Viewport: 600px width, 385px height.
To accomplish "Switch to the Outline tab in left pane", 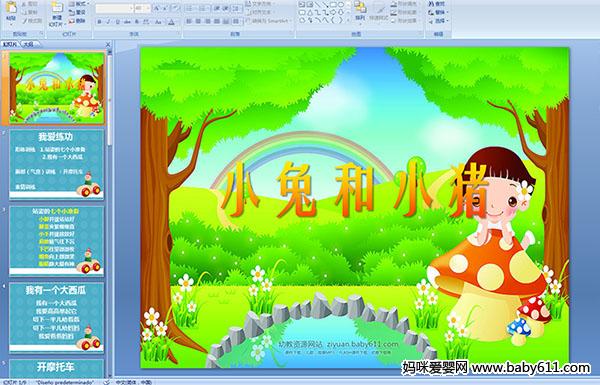I will pos(28,44).
